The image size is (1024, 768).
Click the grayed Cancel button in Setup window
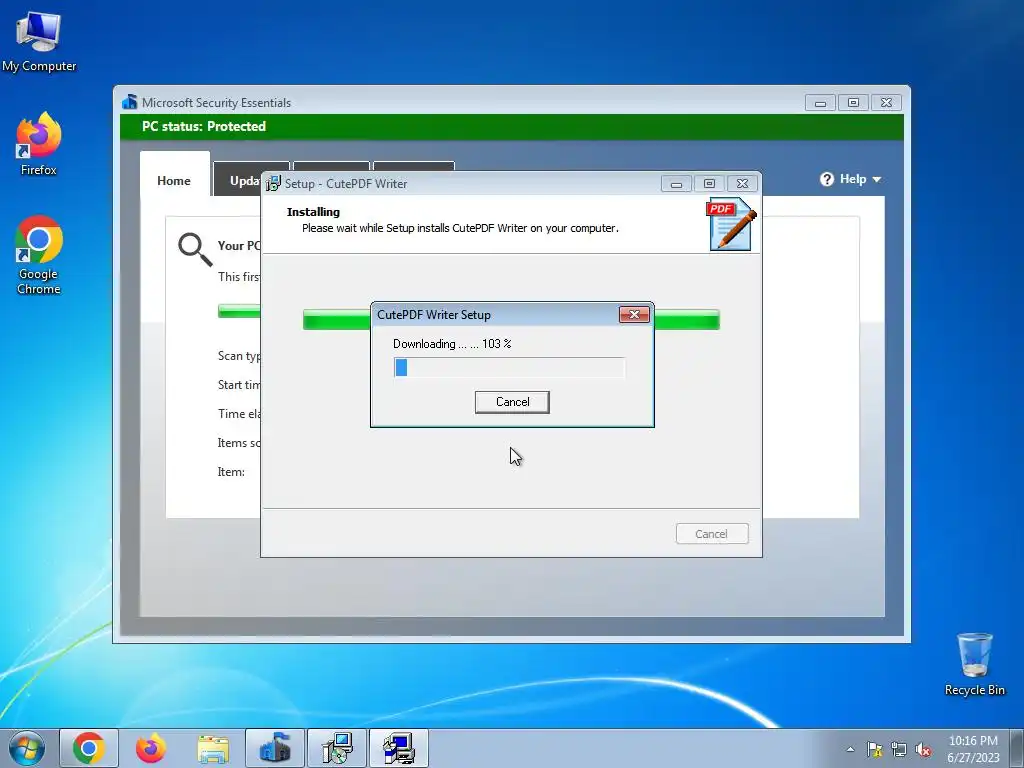tap(712, 534)
